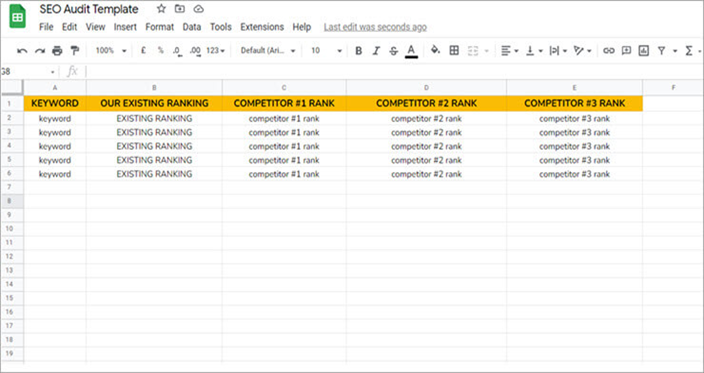Click the COMPETITOR #3 RANK header cell
704x373 pixels.
click(x=574, y=103)
